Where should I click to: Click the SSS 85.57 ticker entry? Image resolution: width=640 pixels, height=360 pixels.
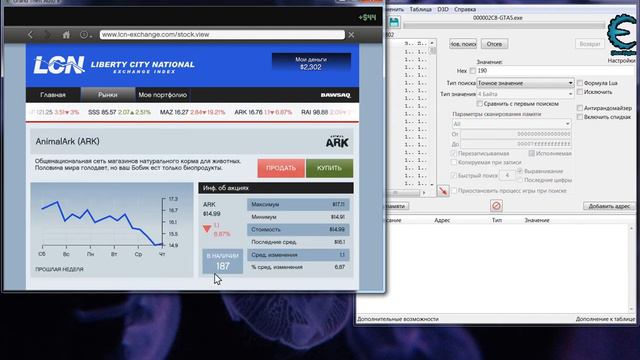(119, 112)
